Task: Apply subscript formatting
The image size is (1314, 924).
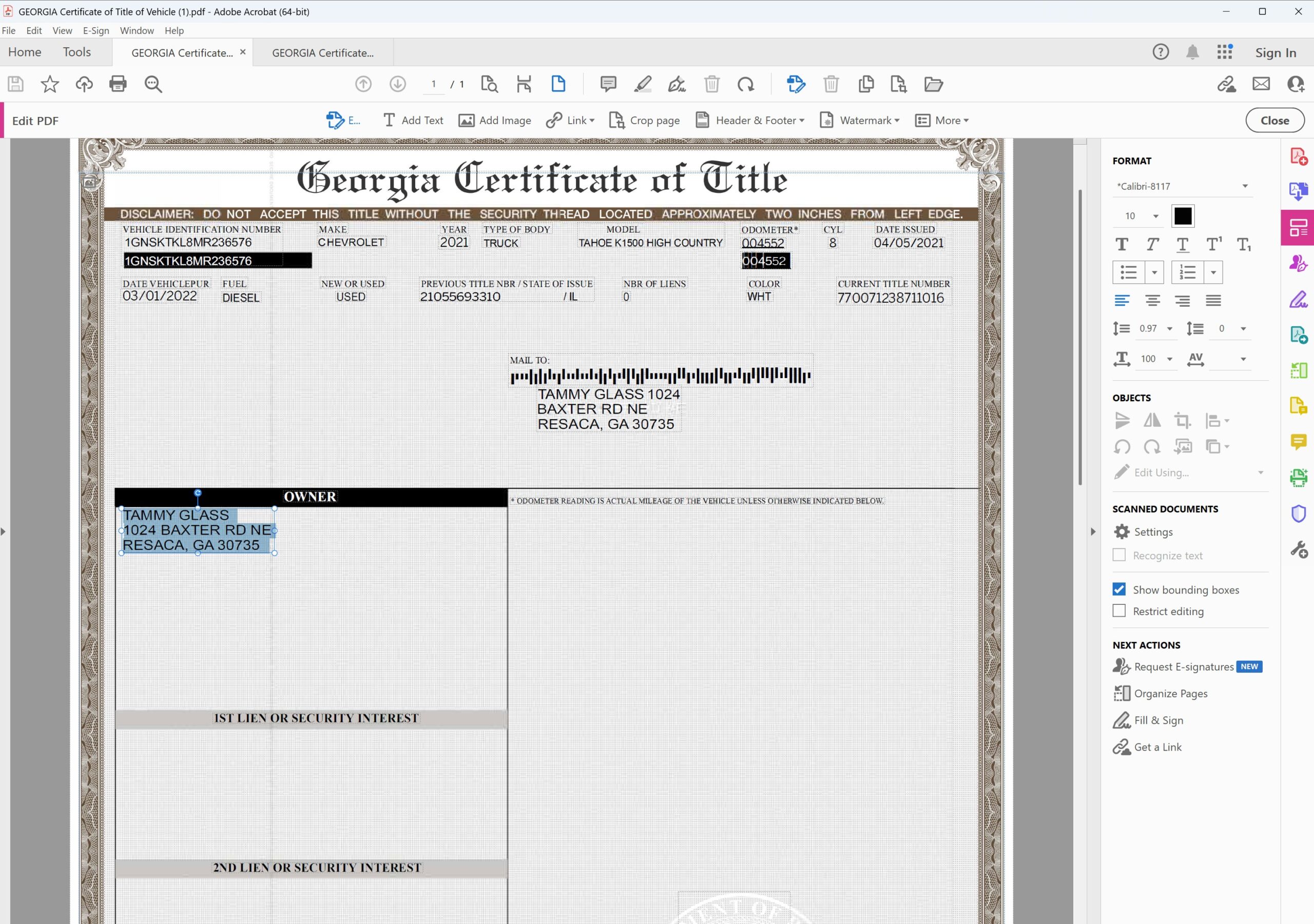Action: (x=1244, y=245)
